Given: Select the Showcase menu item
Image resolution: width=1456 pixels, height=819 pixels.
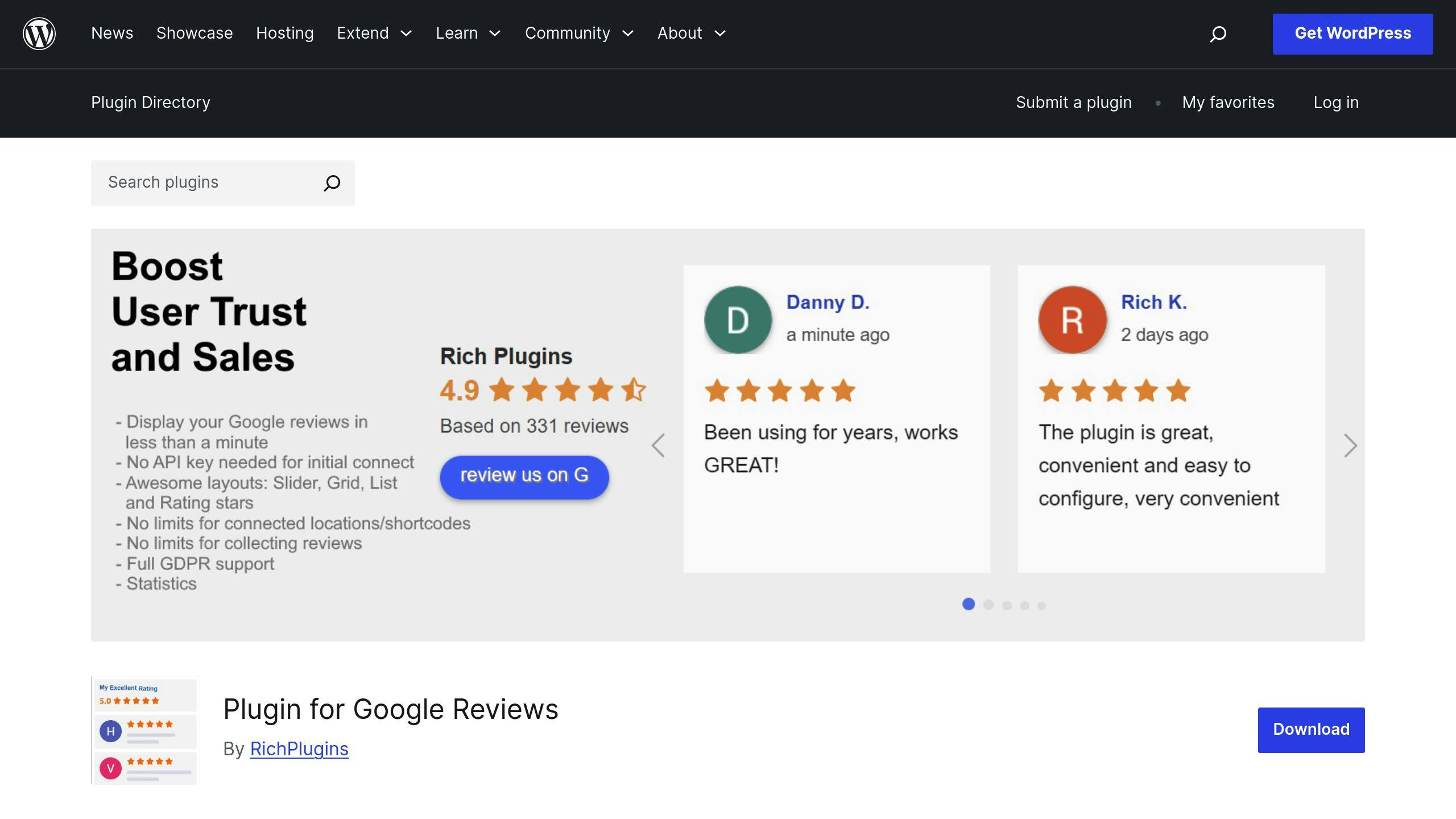Looking at the screenshot, I should click(194, 33).
